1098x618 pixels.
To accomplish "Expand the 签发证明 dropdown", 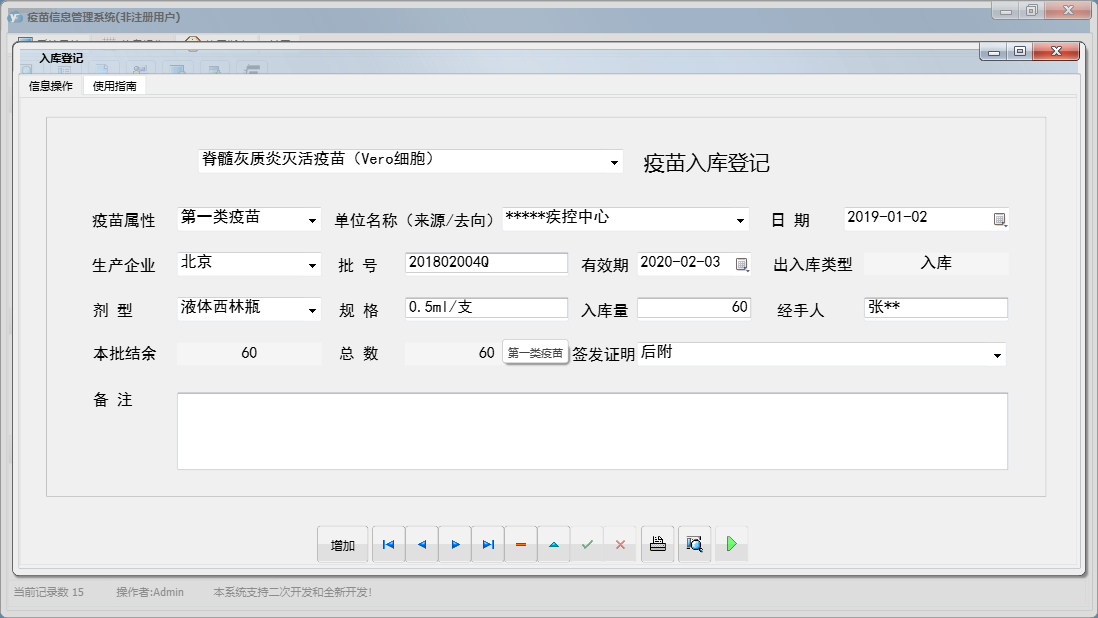I will [997, 353].
